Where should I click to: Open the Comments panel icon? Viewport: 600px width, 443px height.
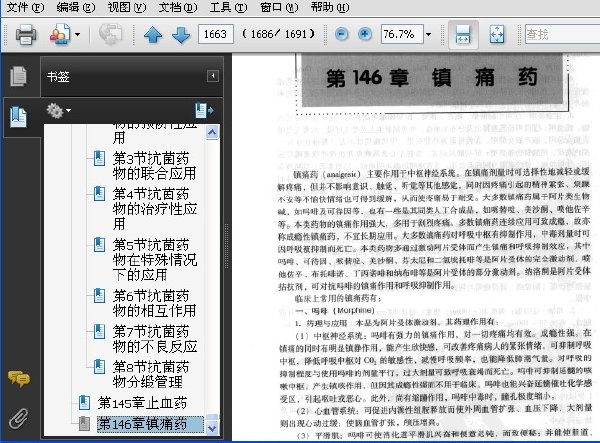point(17,378)
